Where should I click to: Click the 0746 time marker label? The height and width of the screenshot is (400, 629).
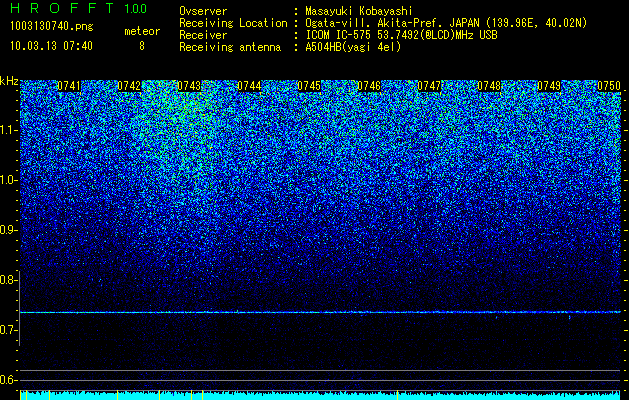click(x=369, y=86)
